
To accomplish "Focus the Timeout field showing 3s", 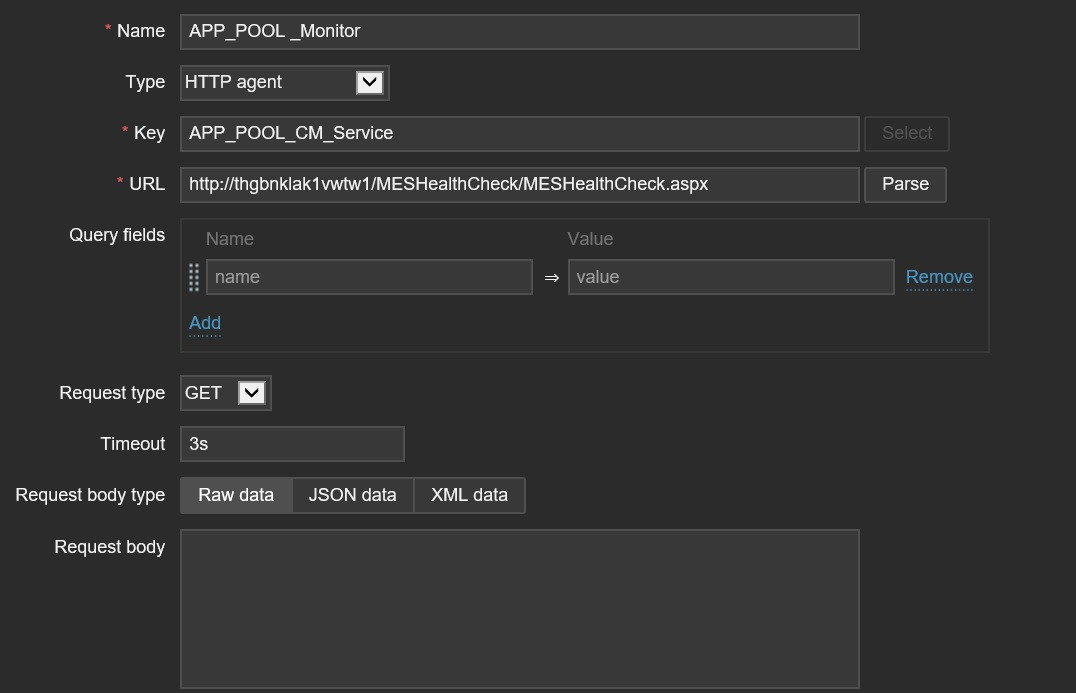I will tap(292, 444).
